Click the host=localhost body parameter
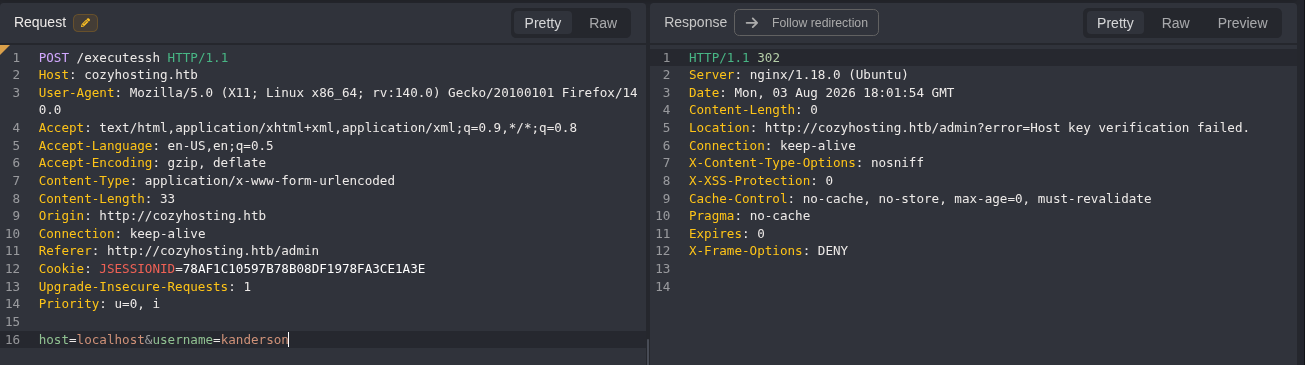Image resolution: width=1305 pixels, height=365 pixels. [x=92, y=340]
